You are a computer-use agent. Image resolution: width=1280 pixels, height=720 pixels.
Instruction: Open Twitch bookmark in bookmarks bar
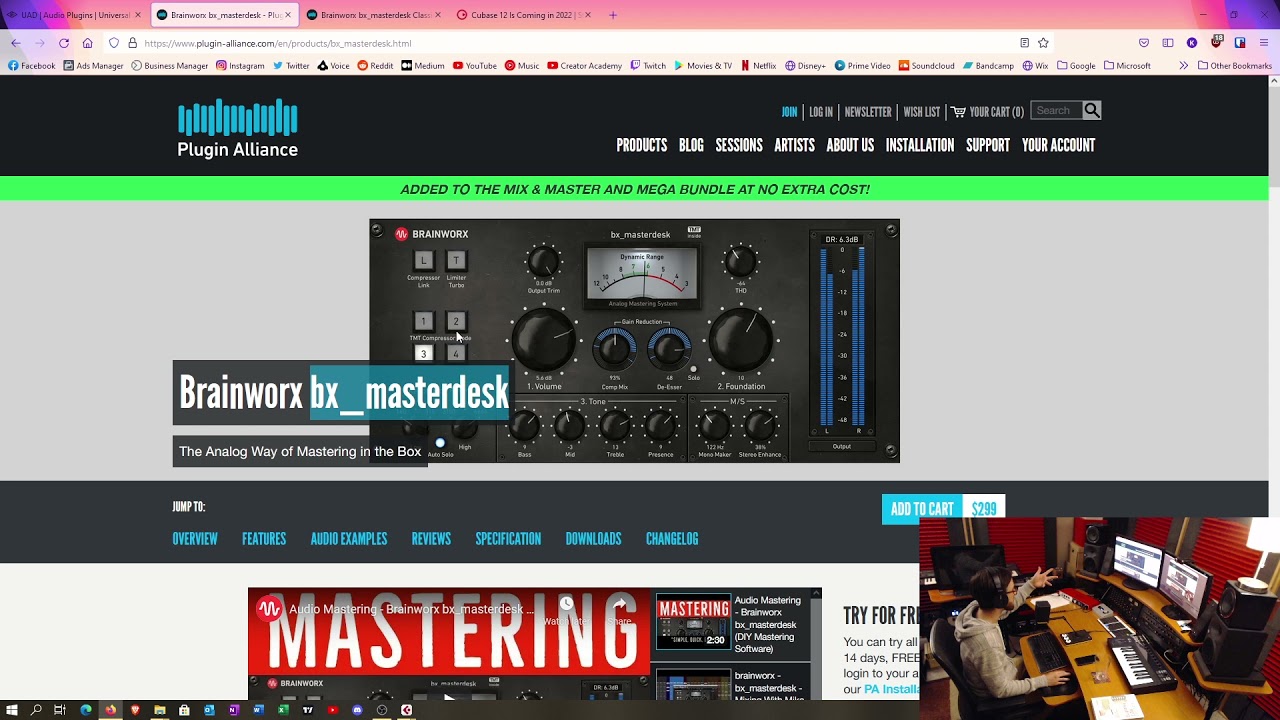tap(648, 66)
